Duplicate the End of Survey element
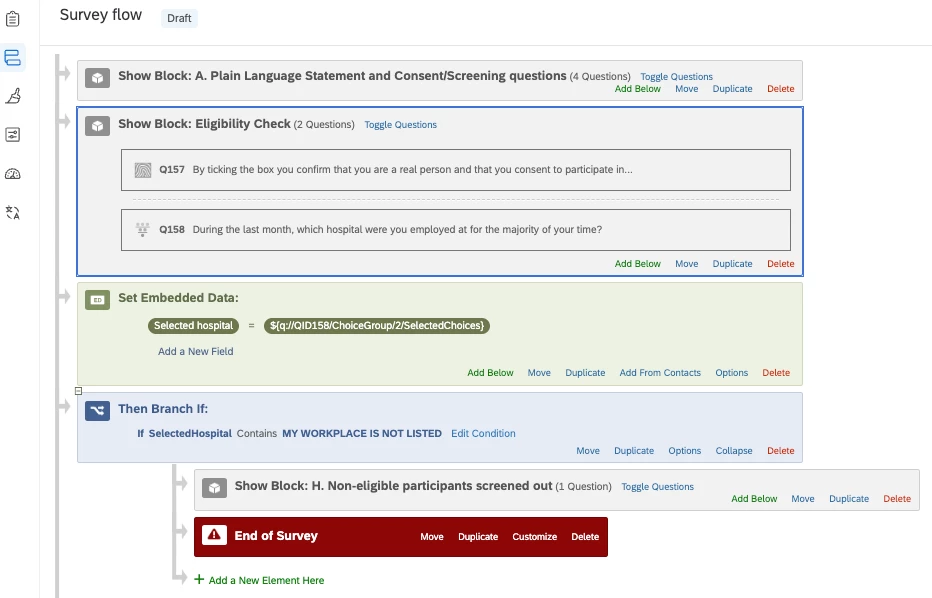The width and height of the screenshot is (932, 598). point(478,537)
